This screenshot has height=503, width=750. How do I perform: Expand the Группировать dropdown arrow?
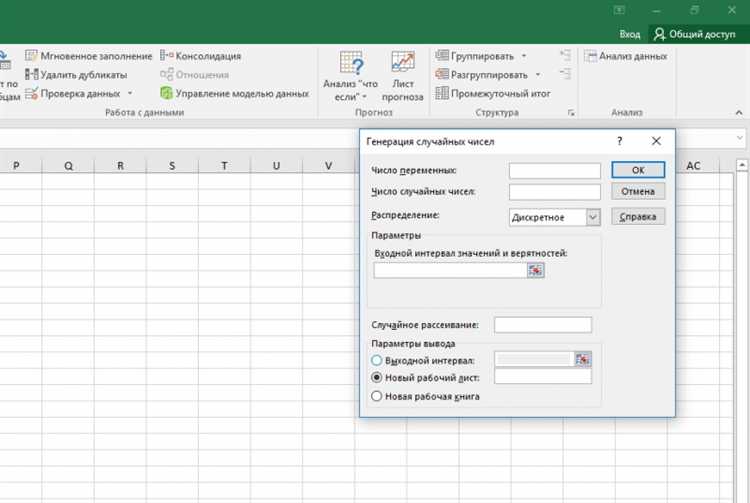[524, 56]
